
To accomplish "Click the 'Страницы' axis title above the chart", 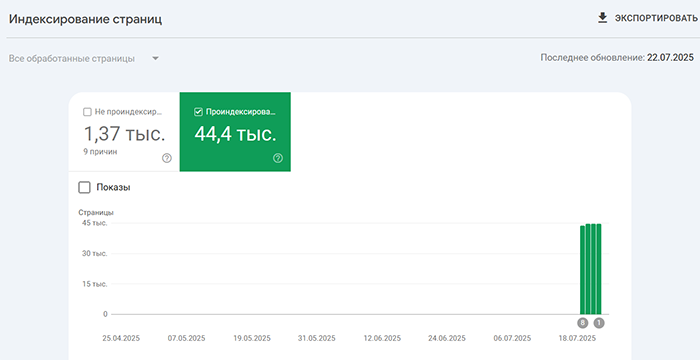I will pos(96,213).
